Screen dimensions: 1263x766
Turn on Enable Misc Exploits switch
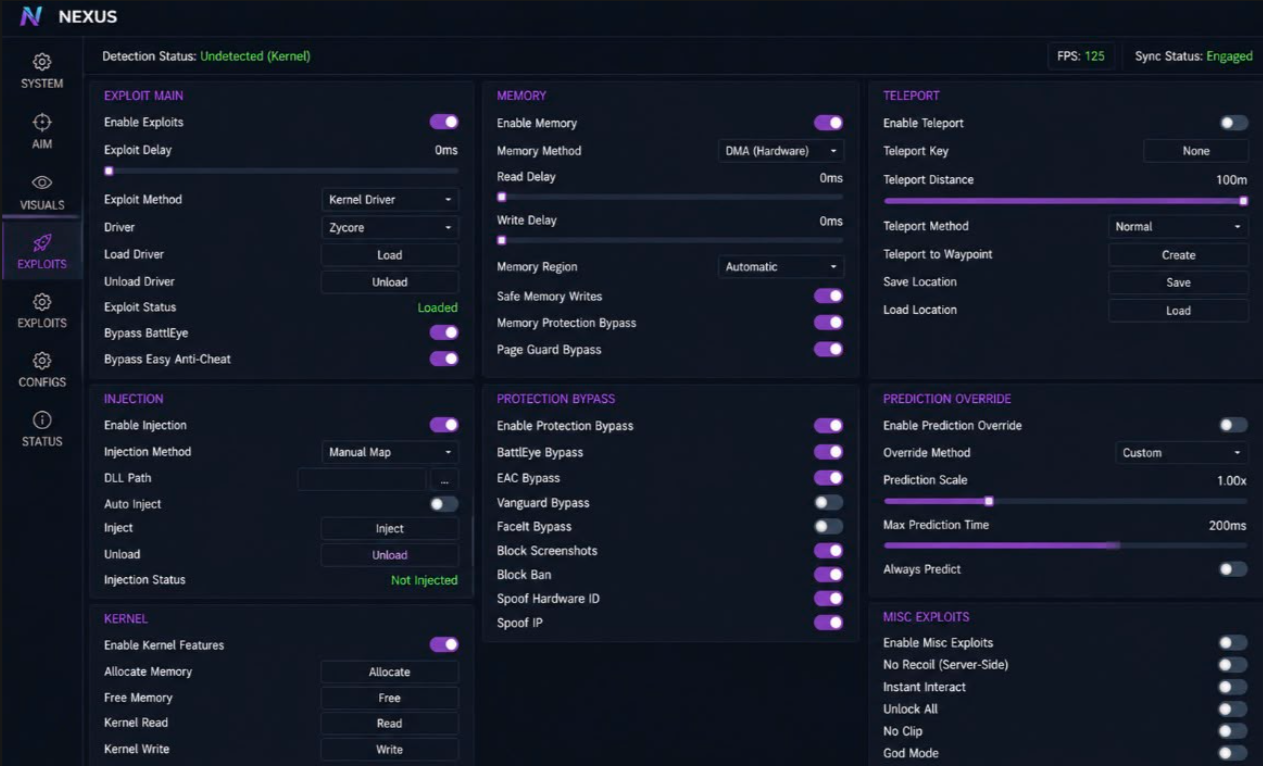tap(1233, 643)
